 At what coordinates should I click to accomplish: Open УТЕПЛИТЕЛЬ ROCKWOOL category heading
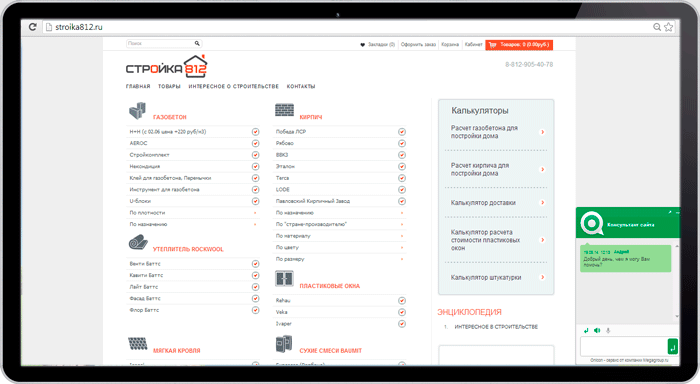(188, 249)
